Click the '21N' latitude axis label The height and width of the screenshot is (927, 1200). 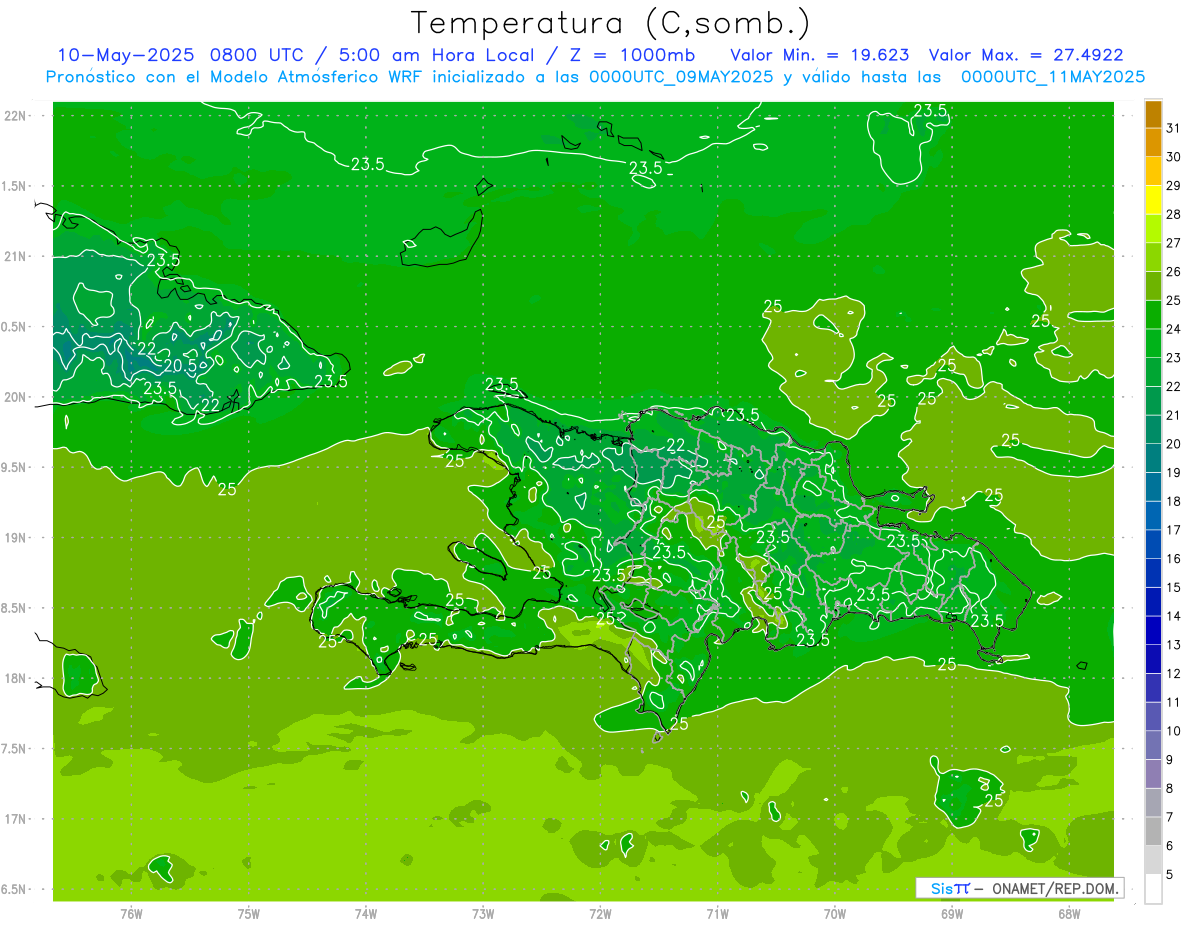coord(16,257)
